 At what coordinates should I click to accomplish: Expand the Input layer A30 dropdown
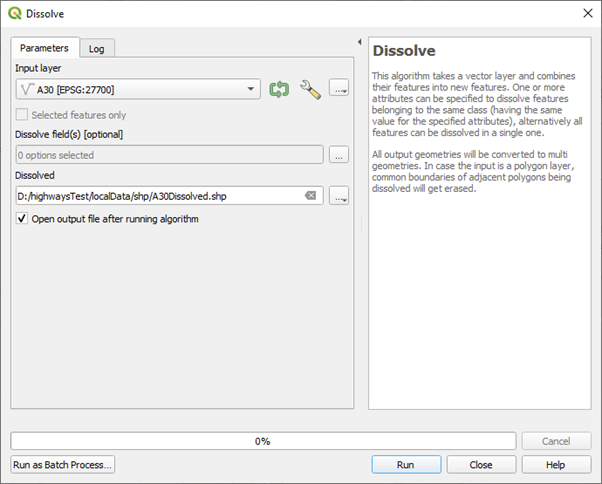click(x=252, y=90)
